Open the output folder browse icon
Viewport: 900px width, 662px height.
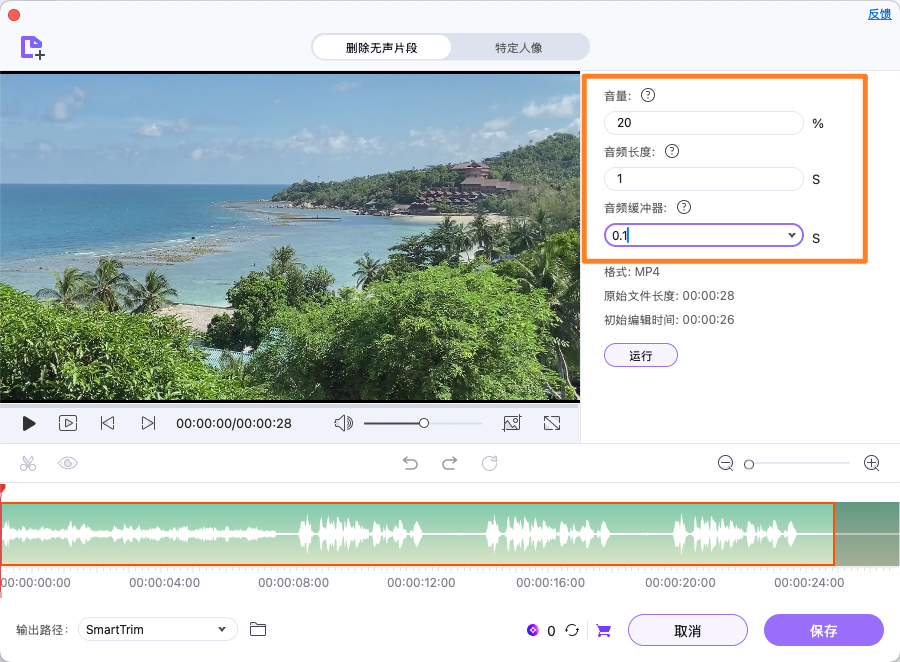pyautogui.click(x=258, y=630)
